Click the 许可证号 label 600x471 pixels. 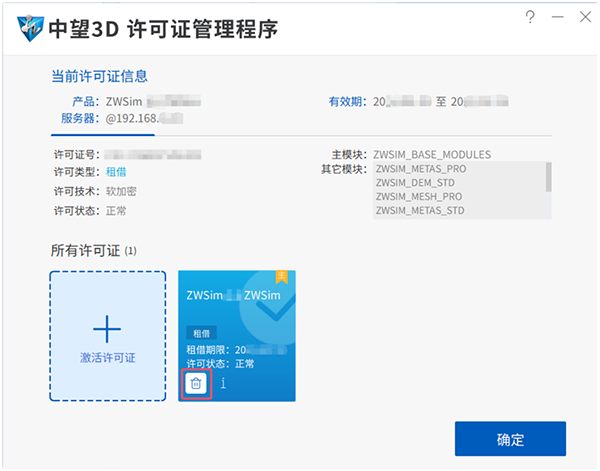tap(77, 155)
